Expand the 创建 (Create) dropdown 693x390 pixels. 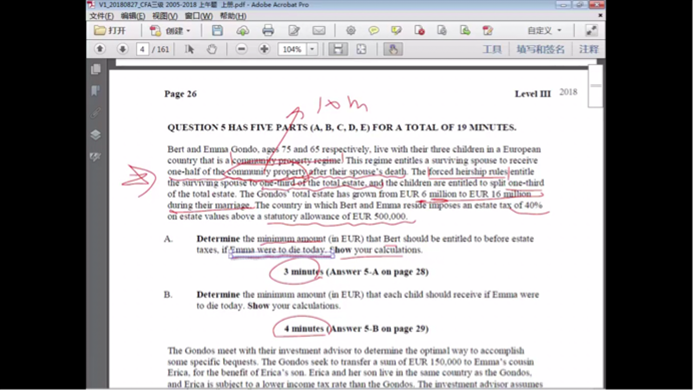[x=188, y=31]
